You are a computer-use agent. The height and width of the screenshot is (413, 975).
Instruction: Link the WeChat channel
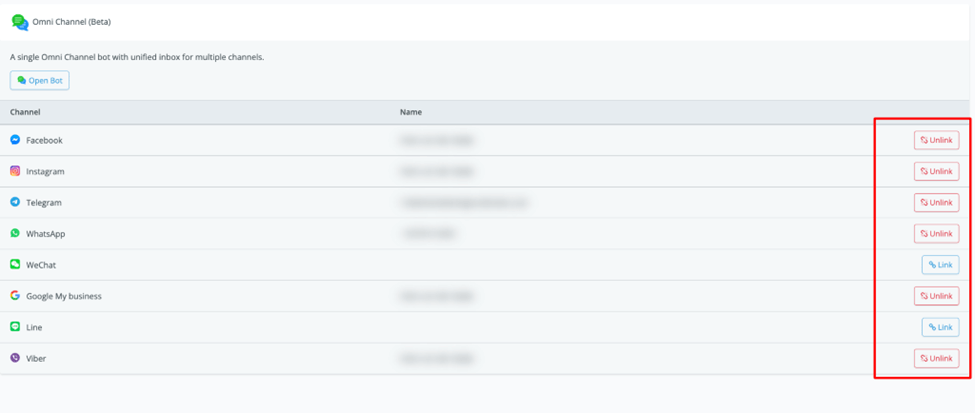pos(940,264)
